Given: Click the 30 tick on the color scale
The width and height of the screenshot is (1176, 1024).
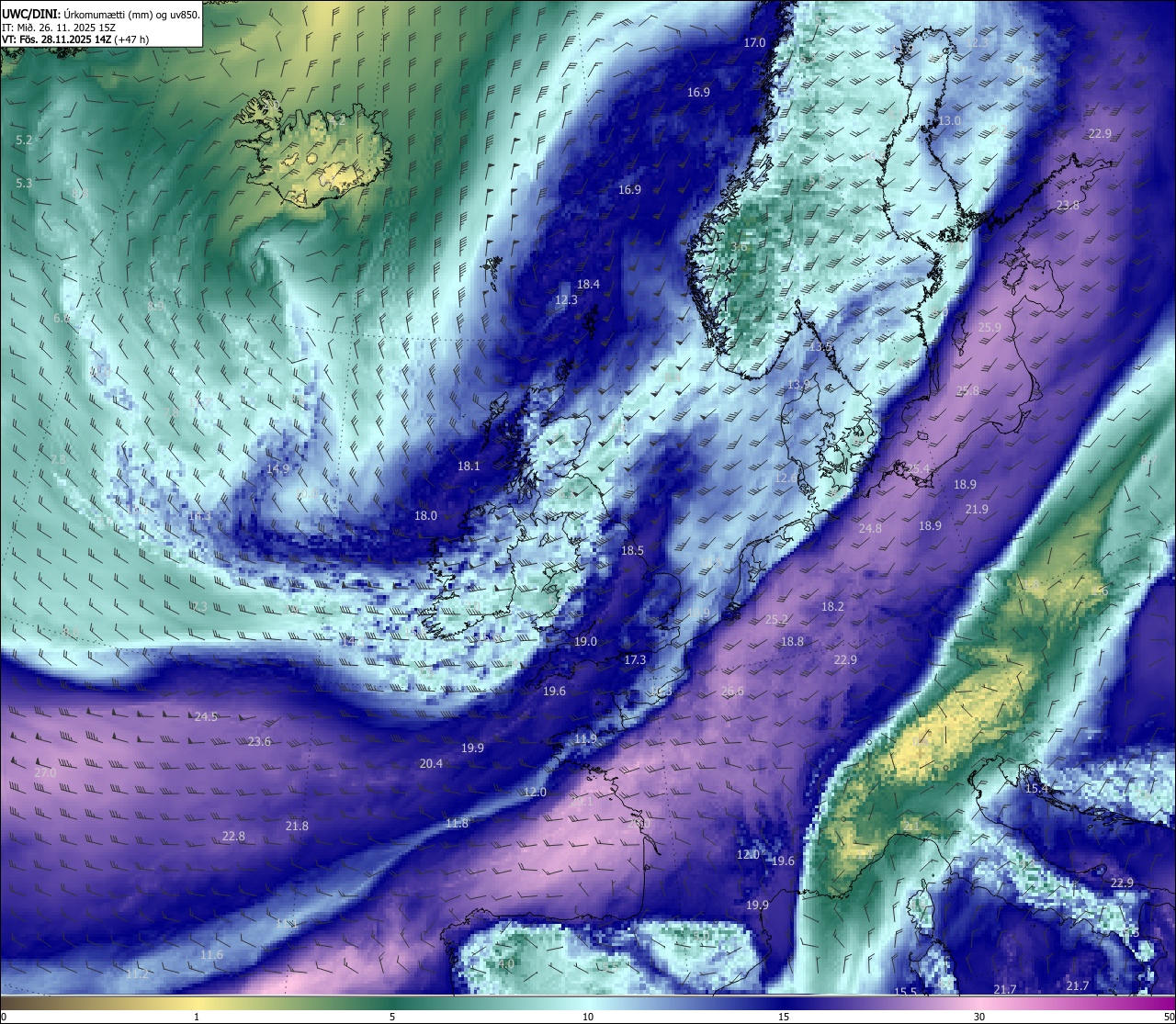Looking at the screenshot, I should tap(979, 1017).
